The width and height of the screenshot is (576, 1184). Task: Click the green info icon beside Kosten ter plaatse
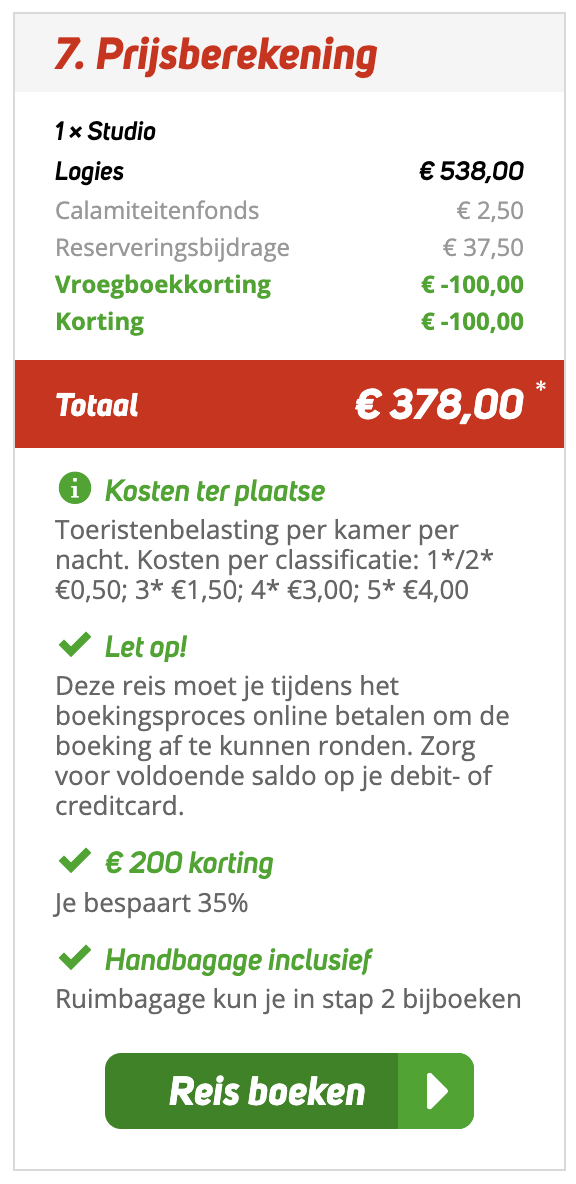(74, 490)
